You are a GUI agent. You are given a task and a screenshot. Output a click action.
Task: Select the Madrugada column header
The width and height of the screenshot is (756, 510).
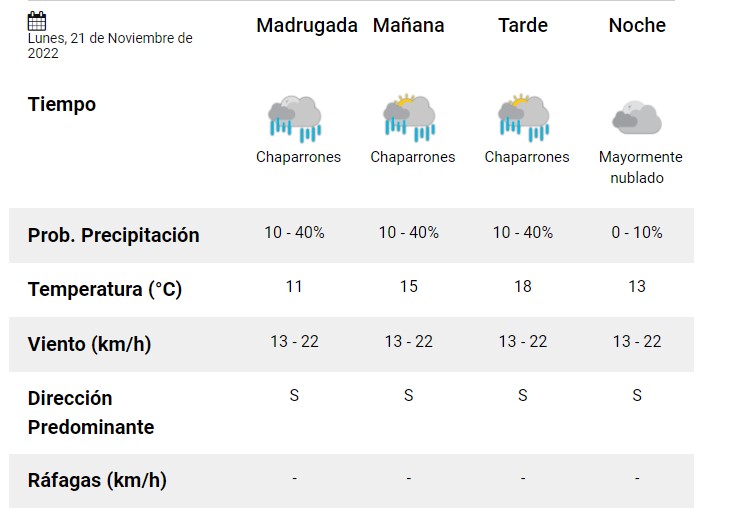pyautogui.click(x=307, y=25)
